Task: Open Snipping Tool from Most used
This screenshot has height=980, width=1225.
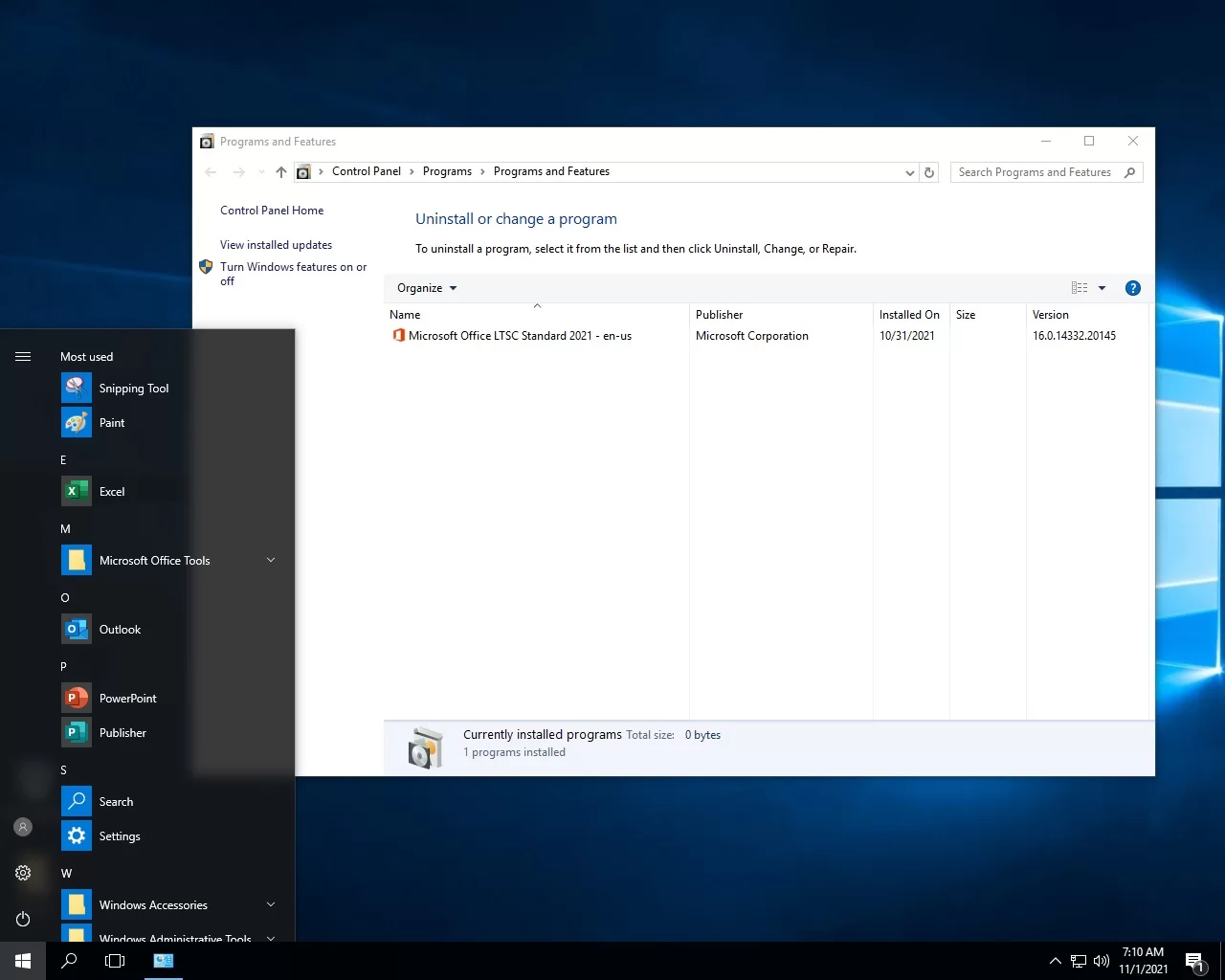Action: pos(133,389)
